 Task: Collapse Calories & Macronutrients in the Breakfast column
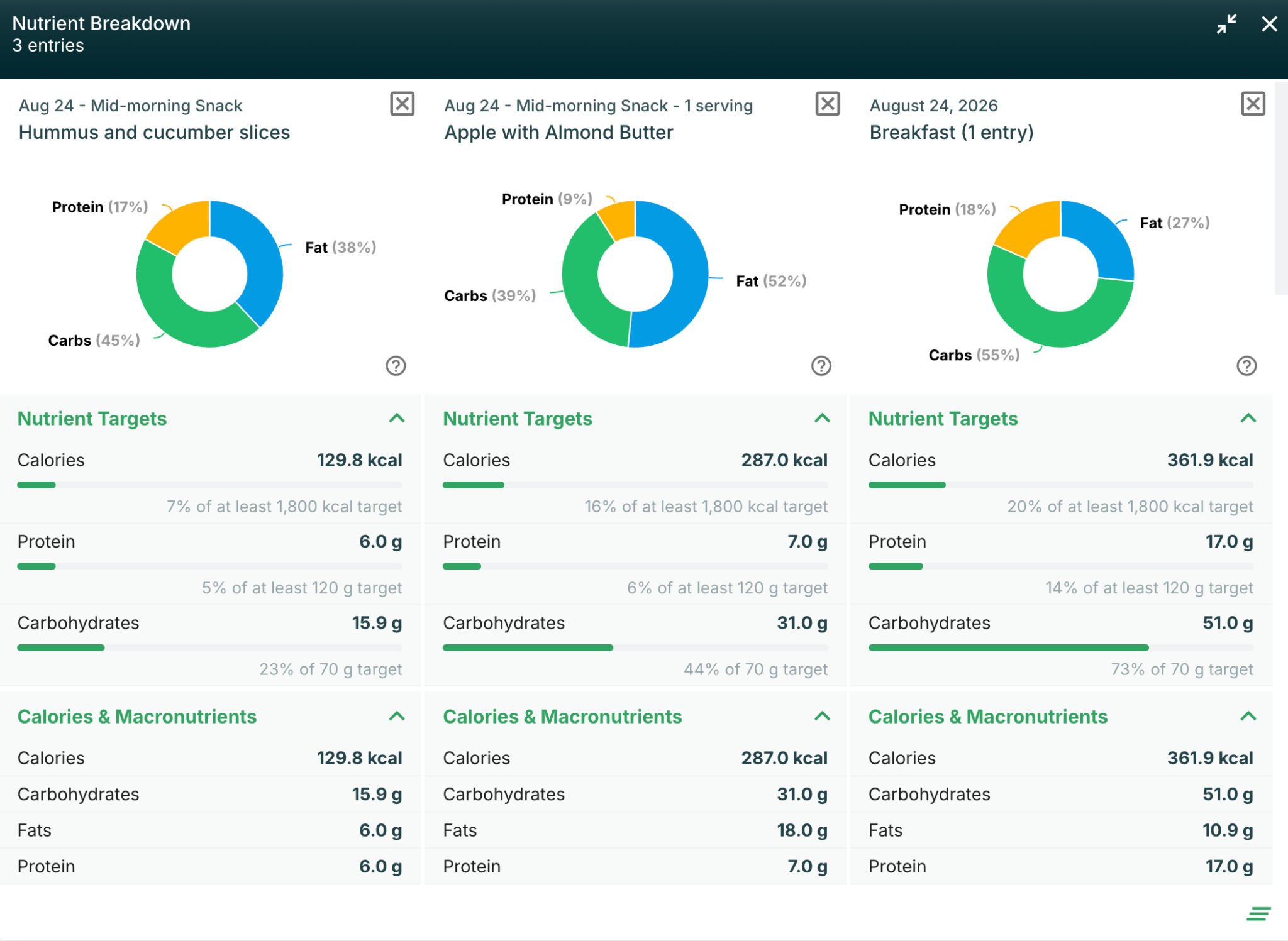pyautogui.click(x=1248, y=716)
